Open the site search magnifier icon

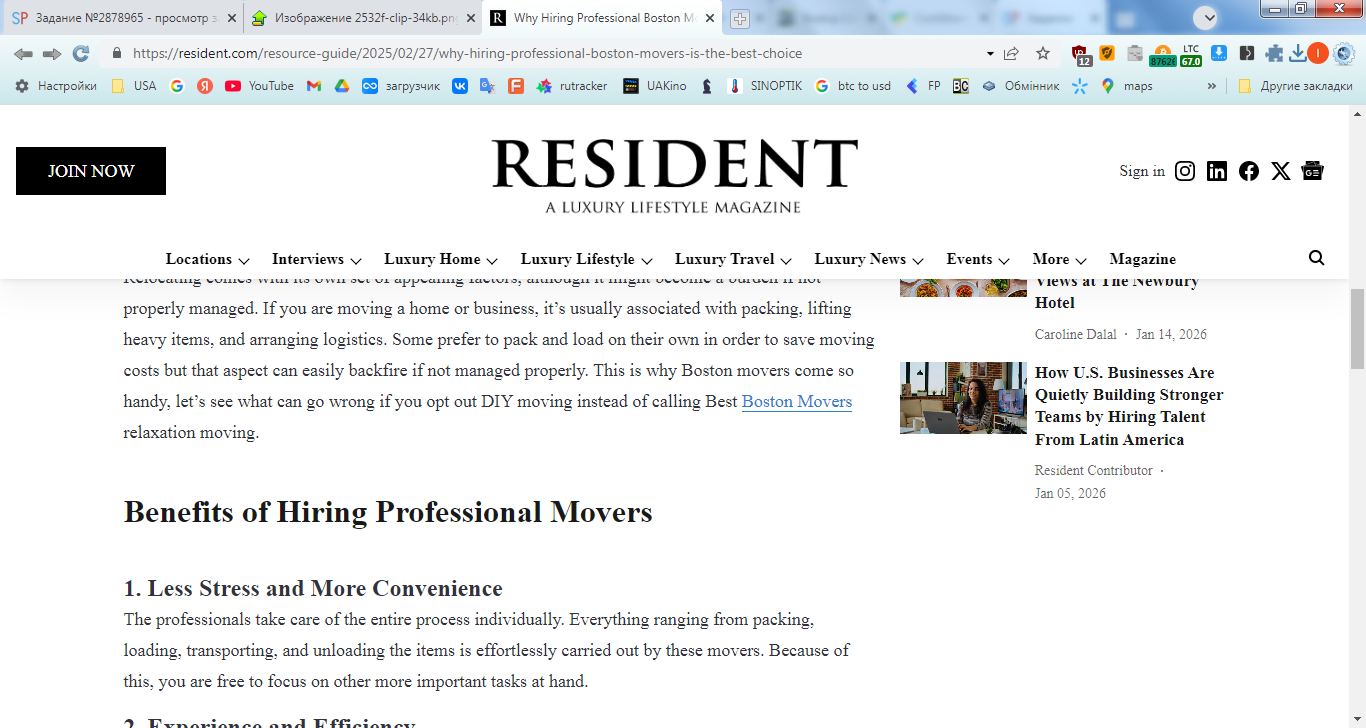(1316, 258)
